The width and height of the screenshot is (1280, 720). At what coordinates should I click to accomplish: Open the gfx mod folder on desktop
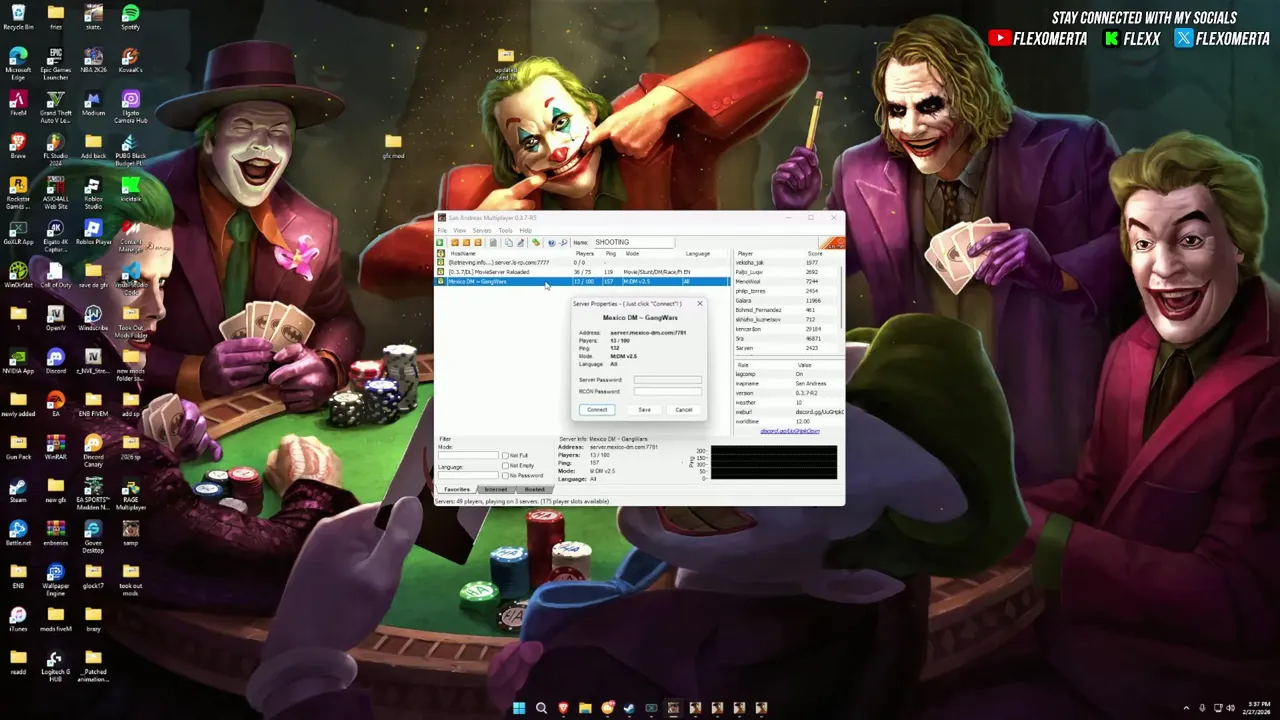393,147
